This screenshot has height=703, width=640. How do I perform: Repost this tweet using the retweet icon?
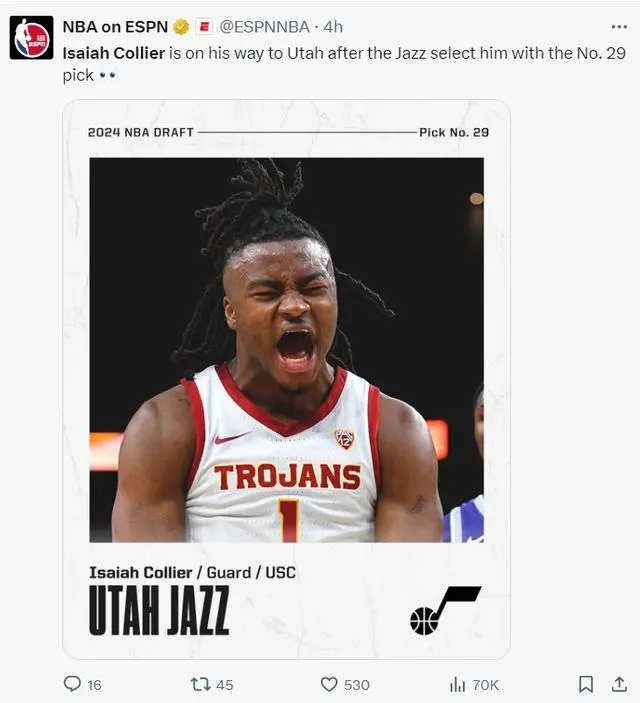[x=200, y=684]
